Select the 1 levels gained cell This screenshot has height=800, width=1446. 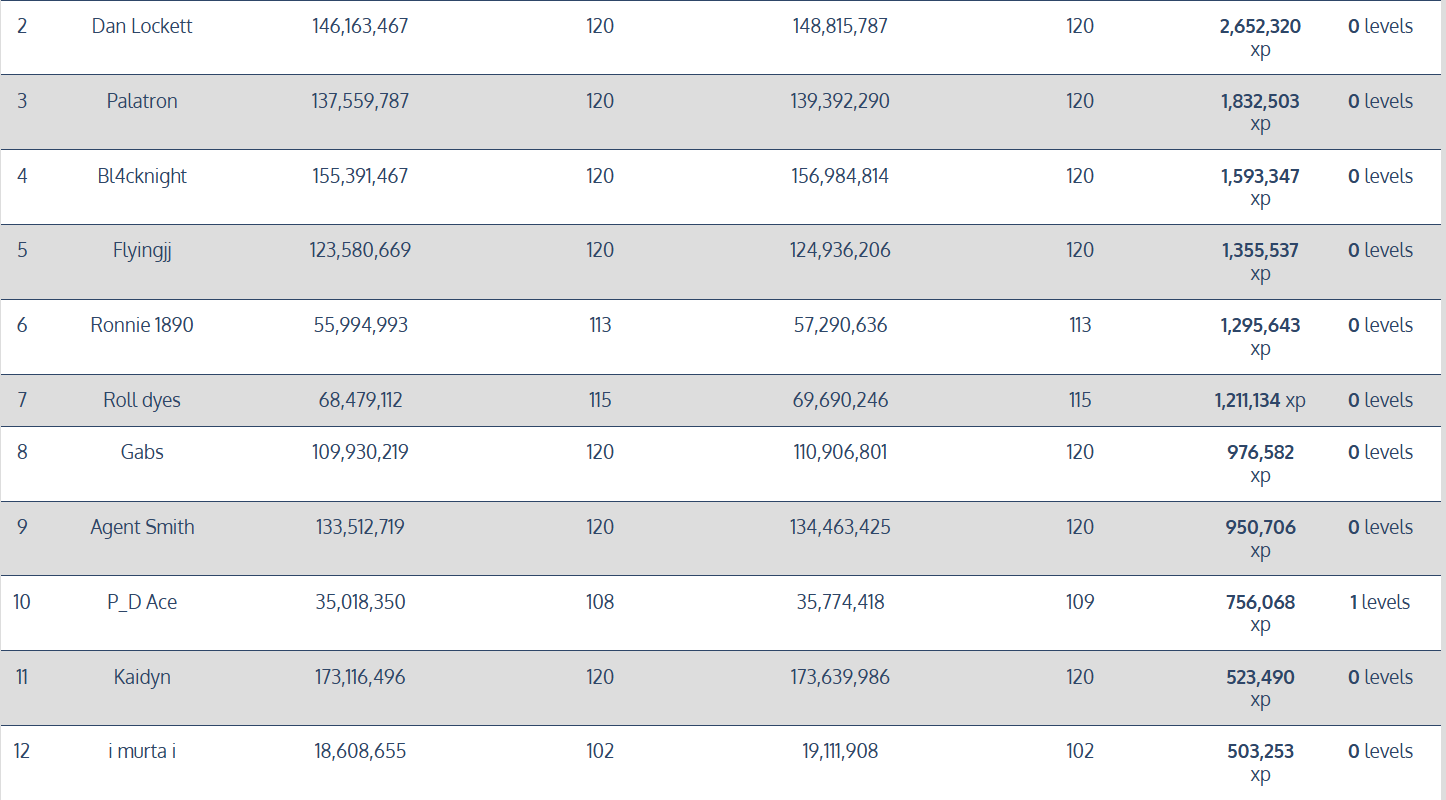pyautogui.click(x=1380, y=603)
